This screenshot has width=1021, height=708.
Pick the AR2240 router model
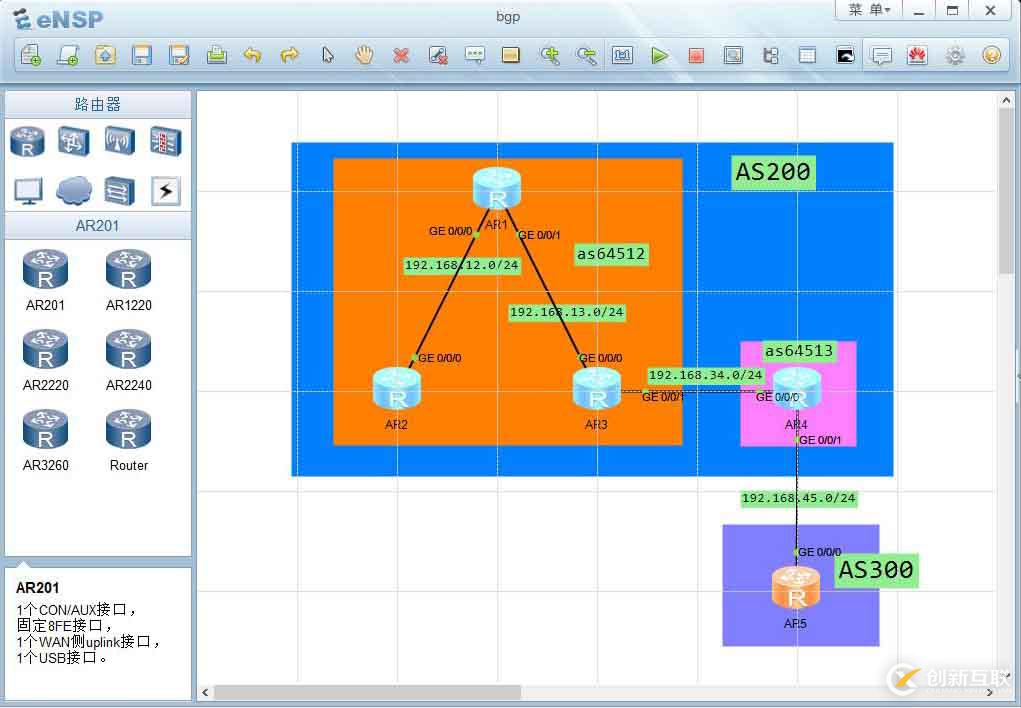tap(128, 360)
